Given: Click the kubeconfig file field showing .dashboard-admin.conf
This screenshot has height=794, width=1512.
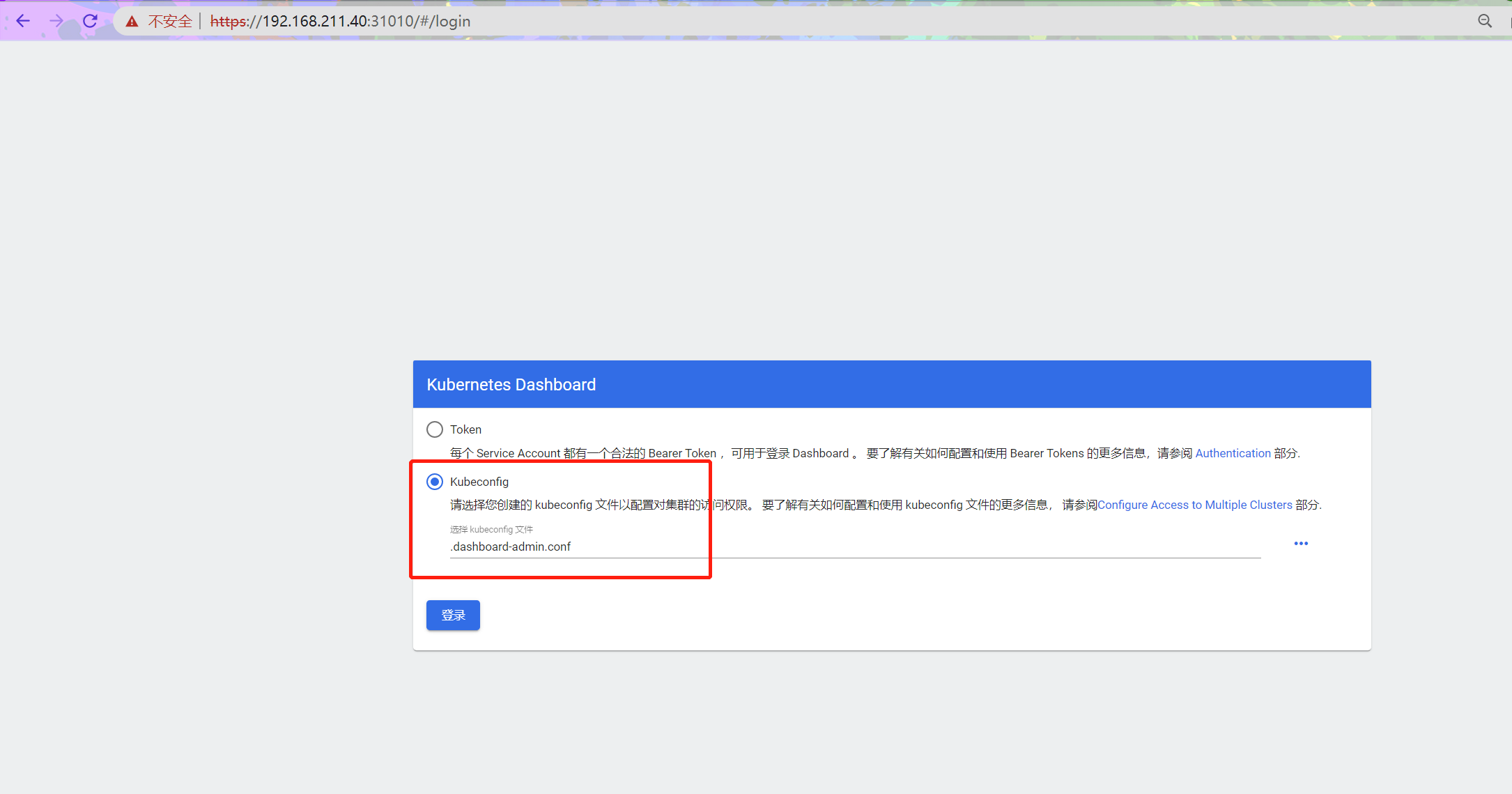Looking at the screenshot, I should coord(855,547).
